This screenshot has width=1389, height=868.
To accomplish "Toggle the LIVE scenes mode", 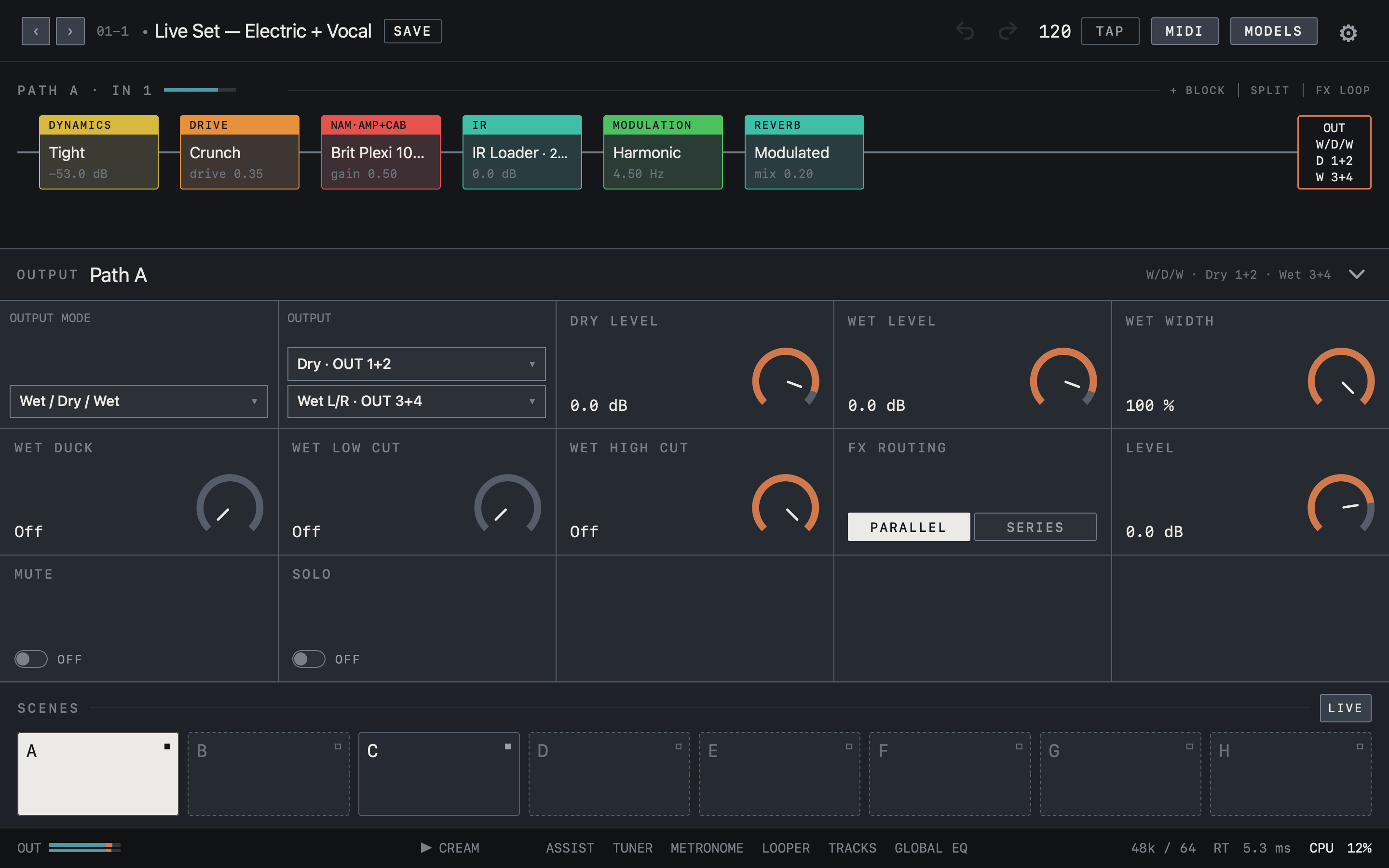I will 1345,708.
